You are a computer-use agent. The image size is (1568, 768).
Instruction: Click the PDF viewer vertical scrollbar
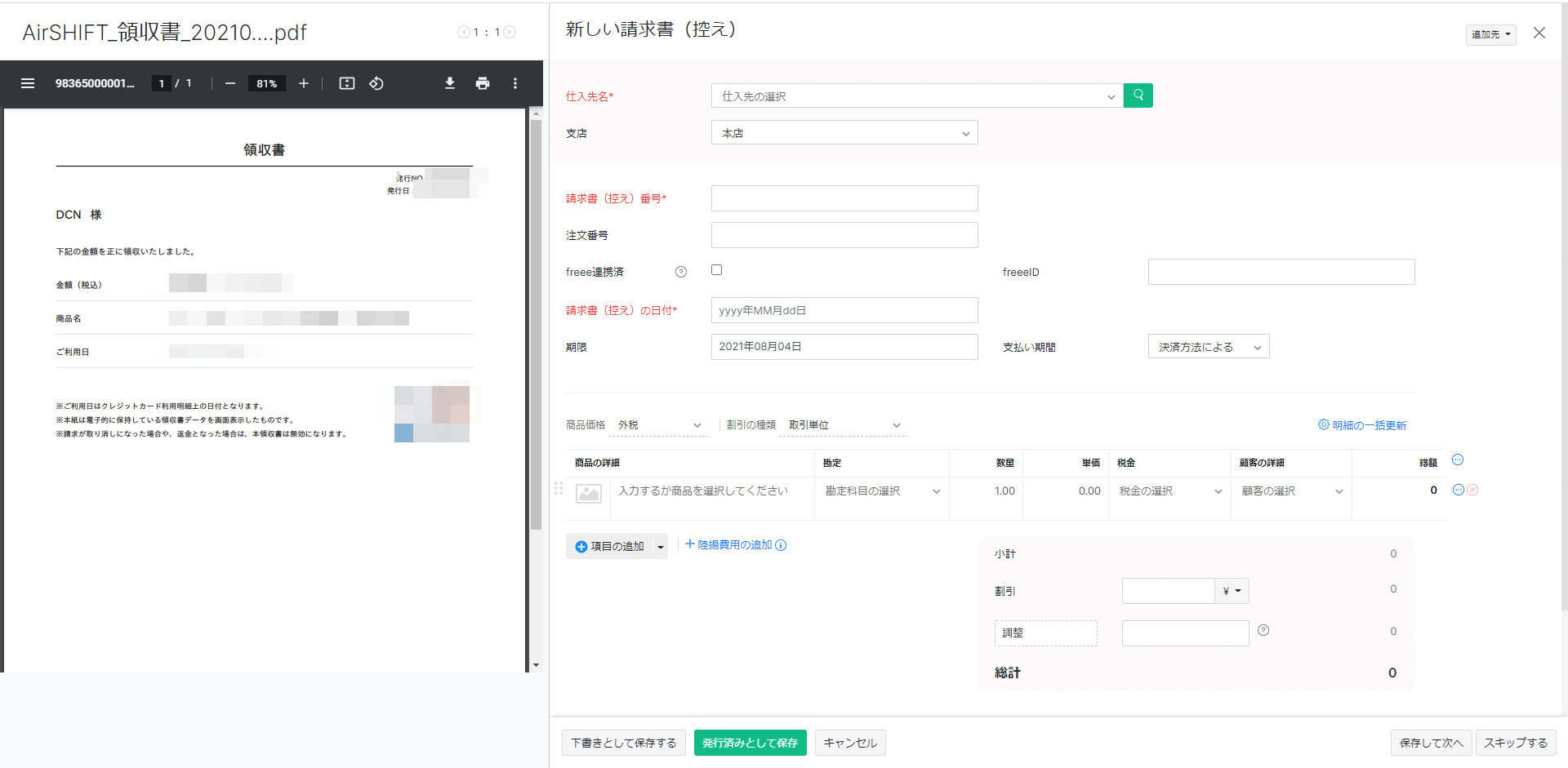(536, 326)
